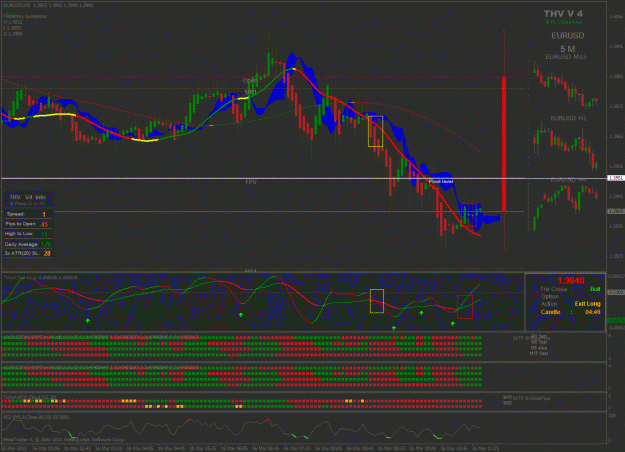Click the red 1.3940 price readout
The image size is (625, 452).
coord(571,281)
